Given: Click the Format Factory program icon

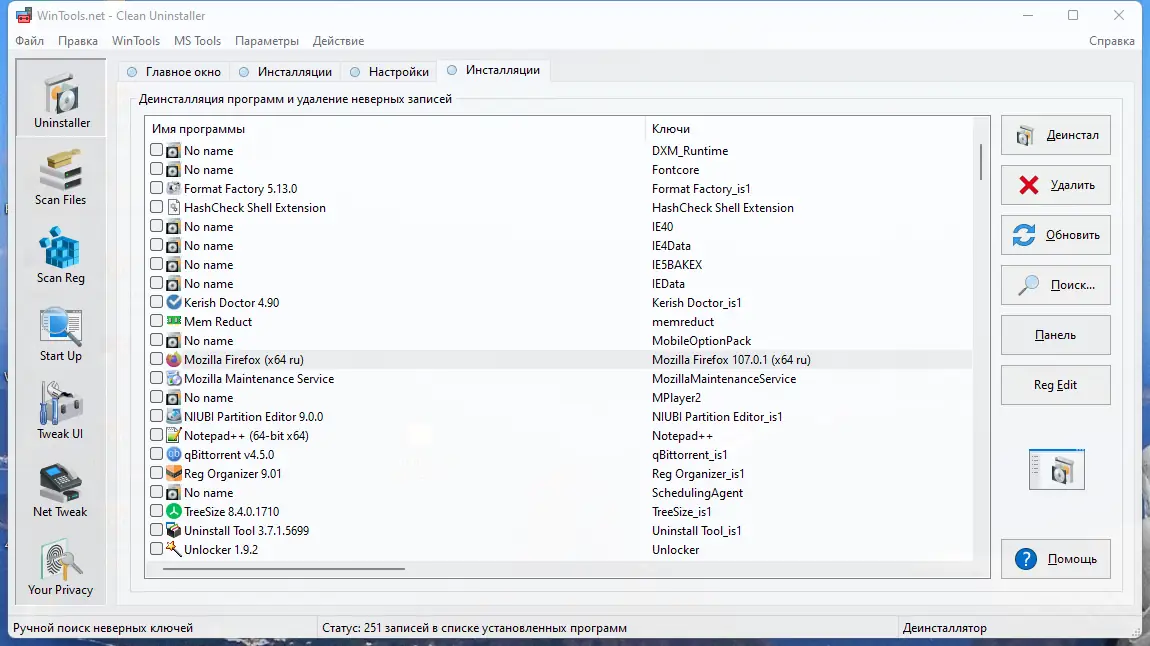Looking at the screenshot, I should pos(173,188).
